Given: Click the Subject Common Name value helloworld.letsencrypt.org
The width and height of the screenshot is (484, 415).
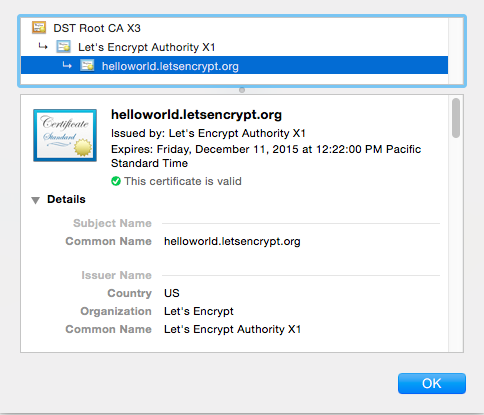Looking at the screenshot, I should click(x=232, y=241).
